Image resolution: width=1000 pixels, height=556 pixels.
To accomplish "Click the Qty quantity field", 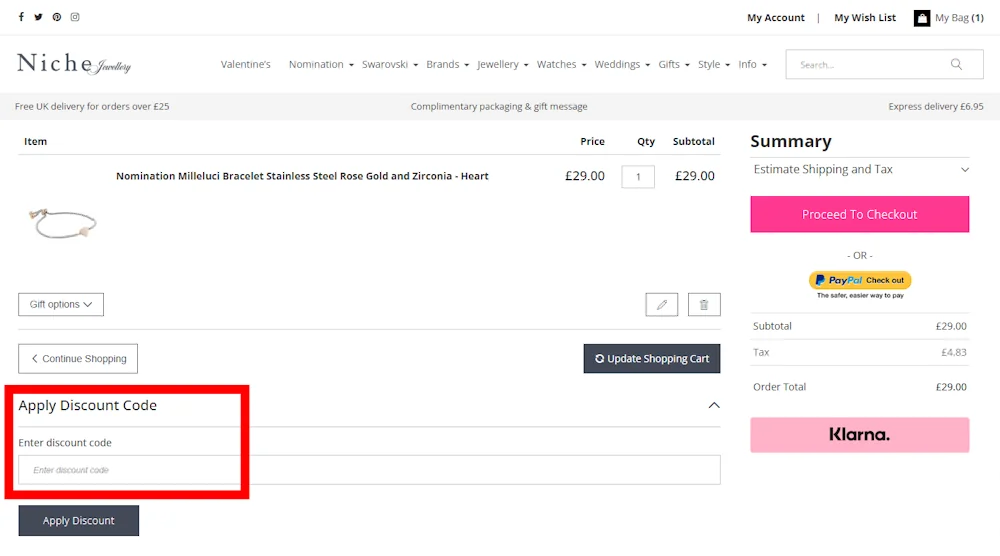I will point(638,177).
